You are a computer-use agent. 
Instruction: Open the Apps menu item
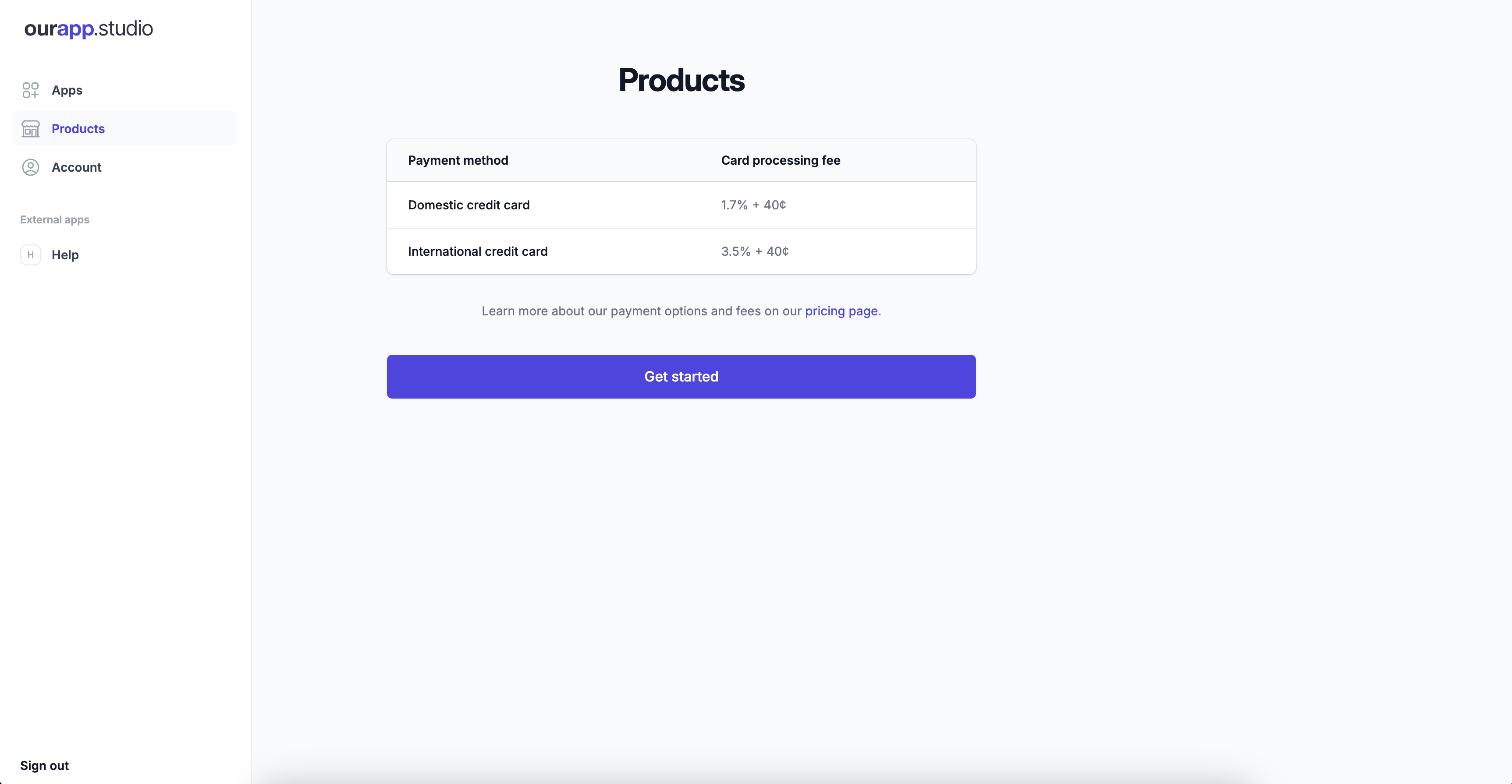coord(124,90)
